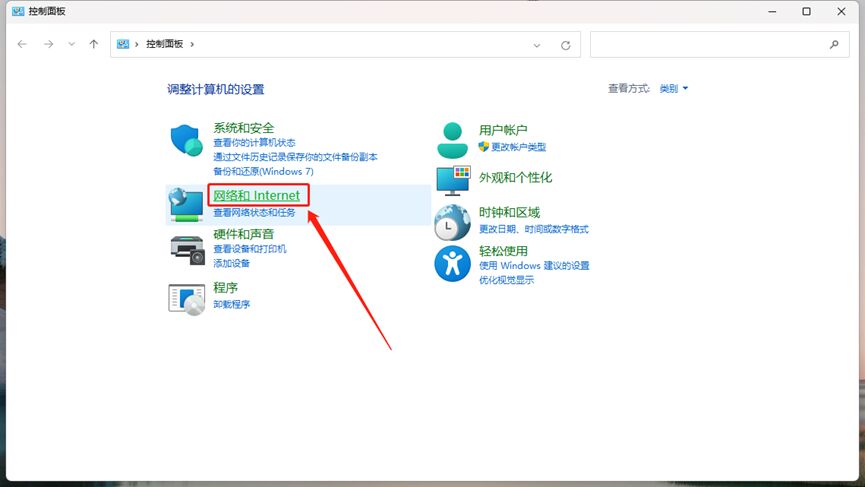Click the Ease of Access icon

coord(453,265)
